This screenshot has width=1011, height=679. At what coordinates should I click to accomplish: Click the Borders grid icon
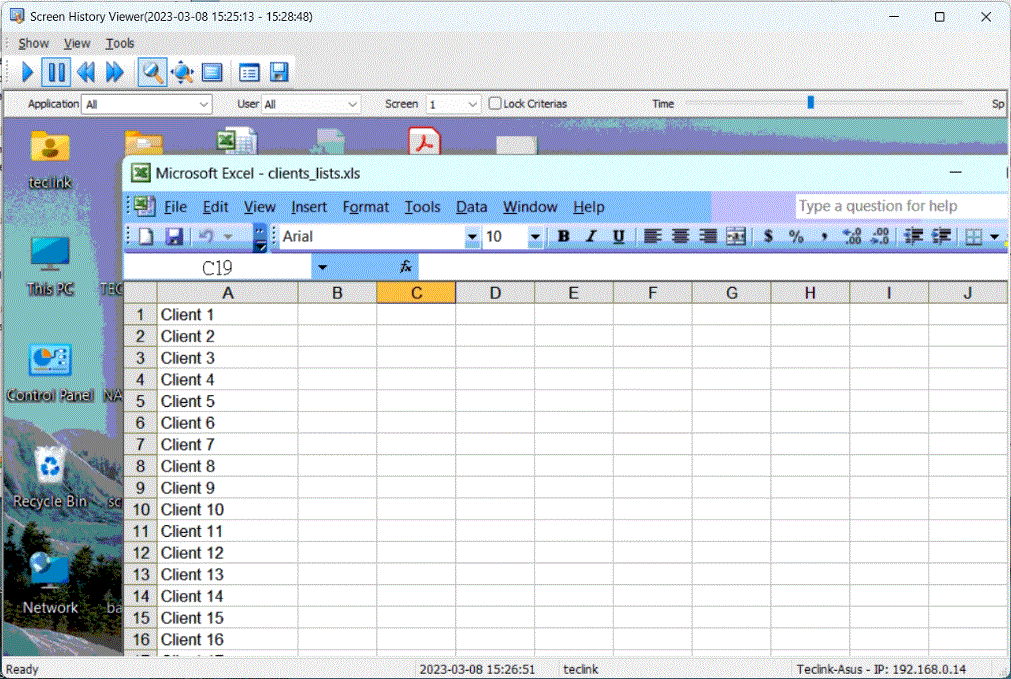[x=974, y=237]
